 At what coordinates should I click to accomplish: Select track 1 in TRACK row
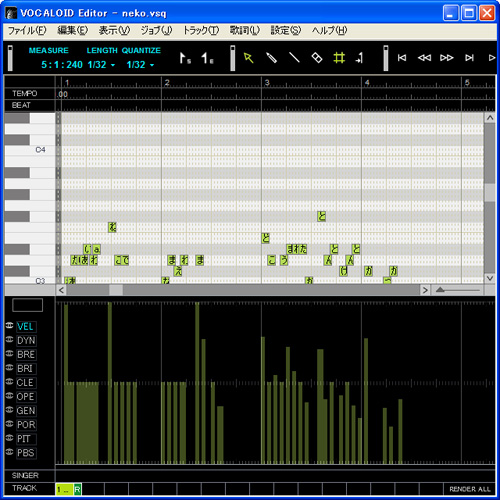click(64, 489)
